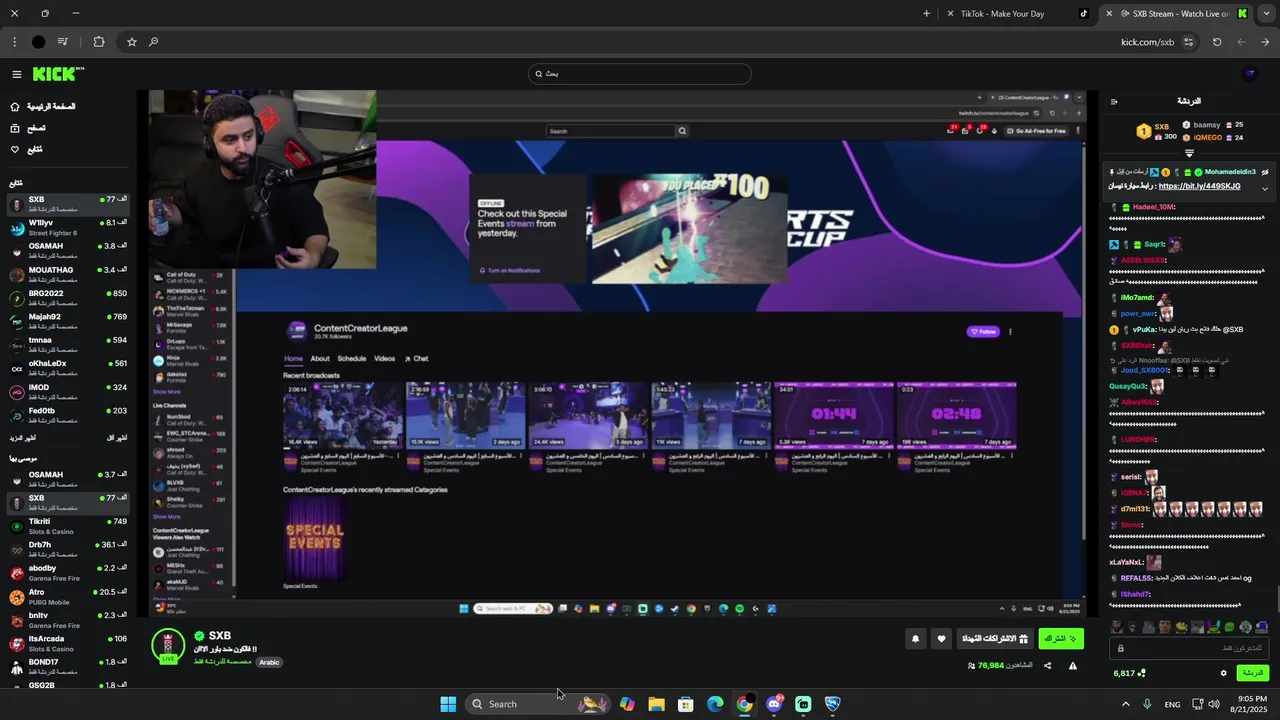
Task: Click kick.com/sxb address bar
Action: [1147, 42]
